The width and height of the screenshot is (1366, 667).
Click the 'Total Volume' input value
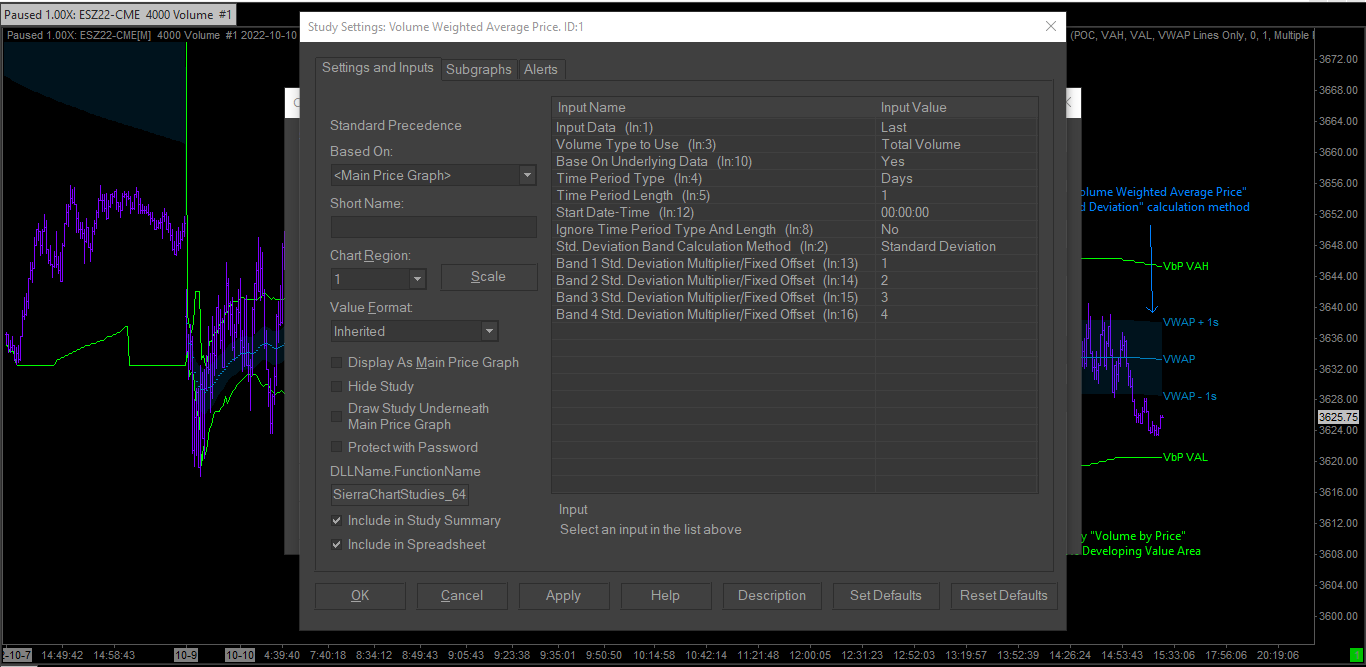(920, 144)
